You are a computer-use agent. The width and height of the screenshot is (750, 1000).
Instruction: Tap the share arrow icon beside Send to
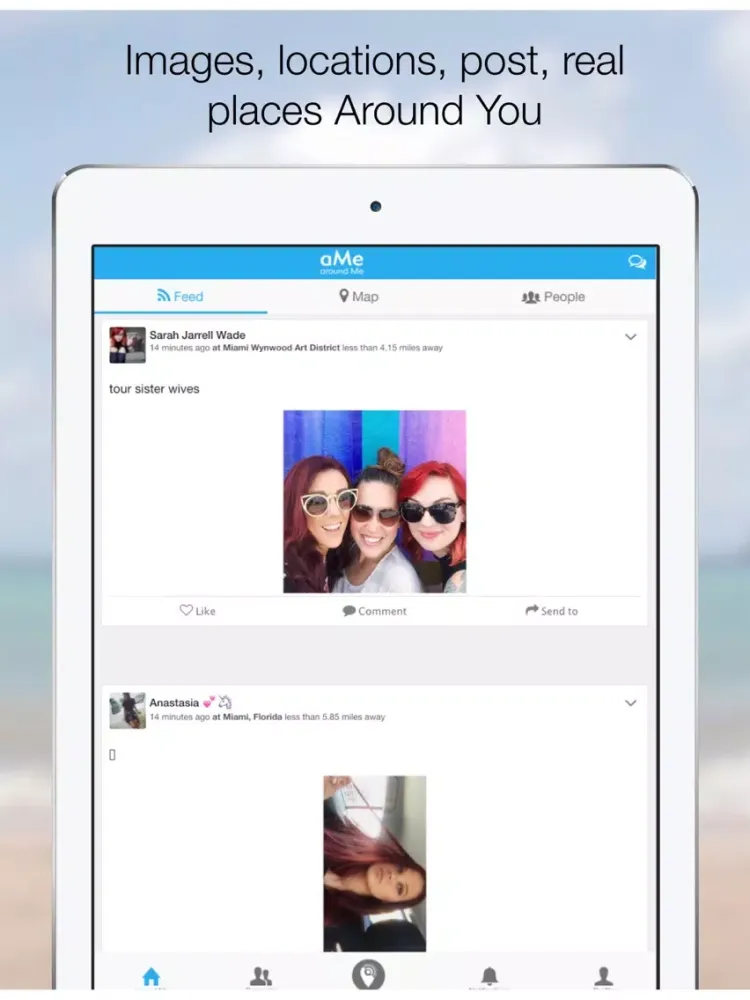coord(532,610)
